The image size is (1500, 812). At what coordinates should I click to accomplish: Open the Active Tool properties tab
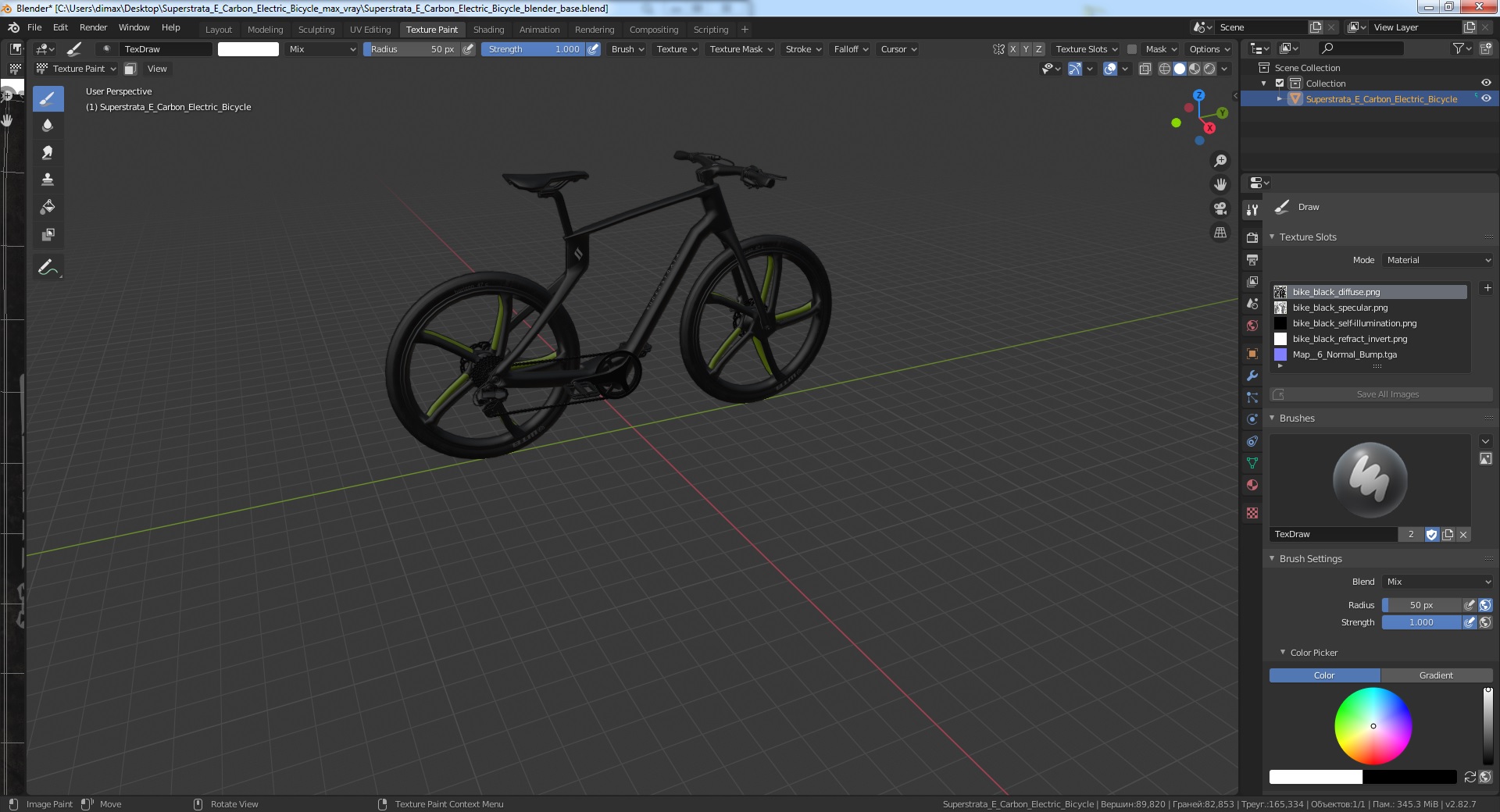click(1252, 209)
